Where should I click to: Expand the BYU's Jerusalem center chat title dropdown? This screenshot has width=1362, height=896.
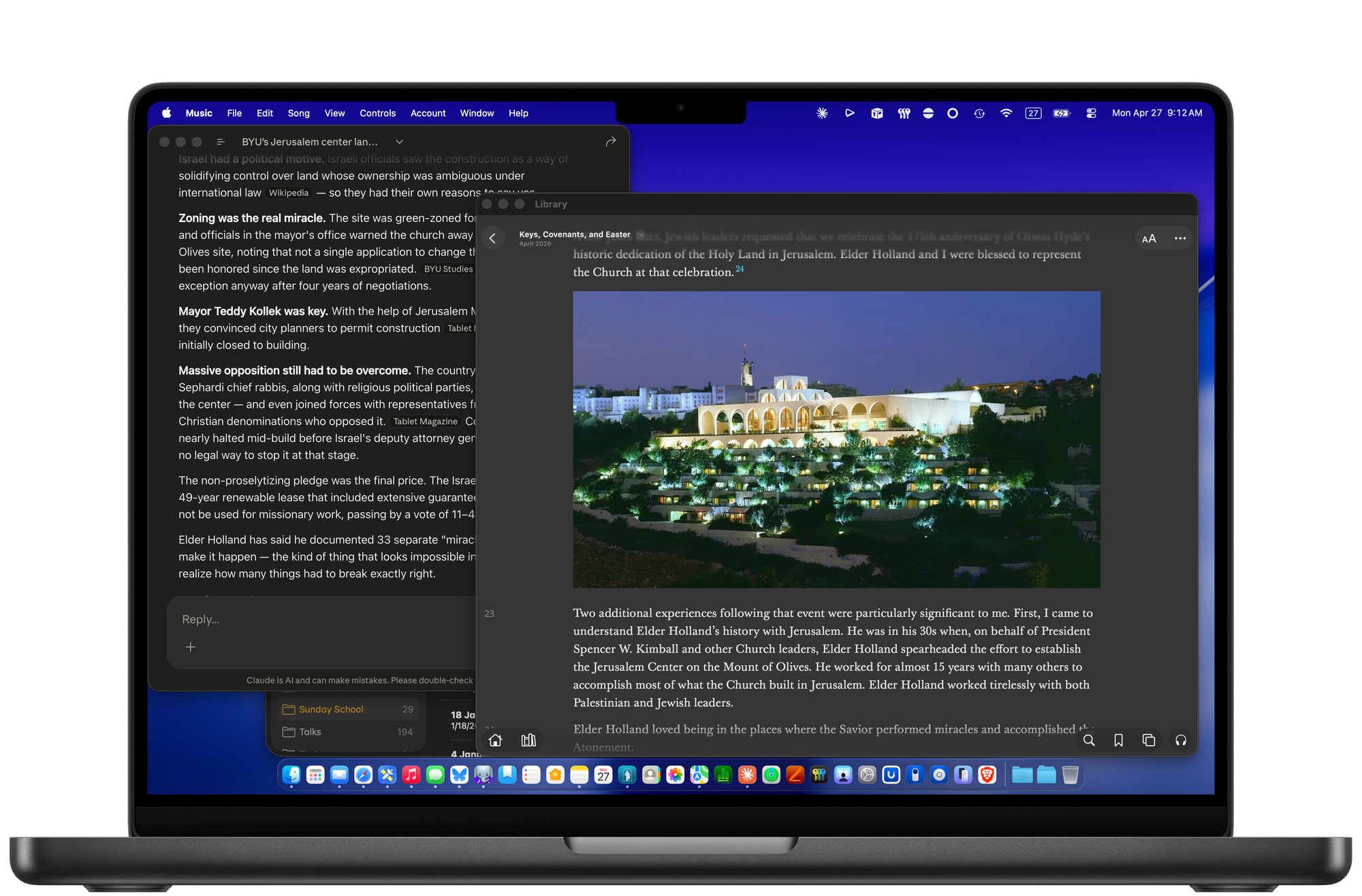coord(399,142)
